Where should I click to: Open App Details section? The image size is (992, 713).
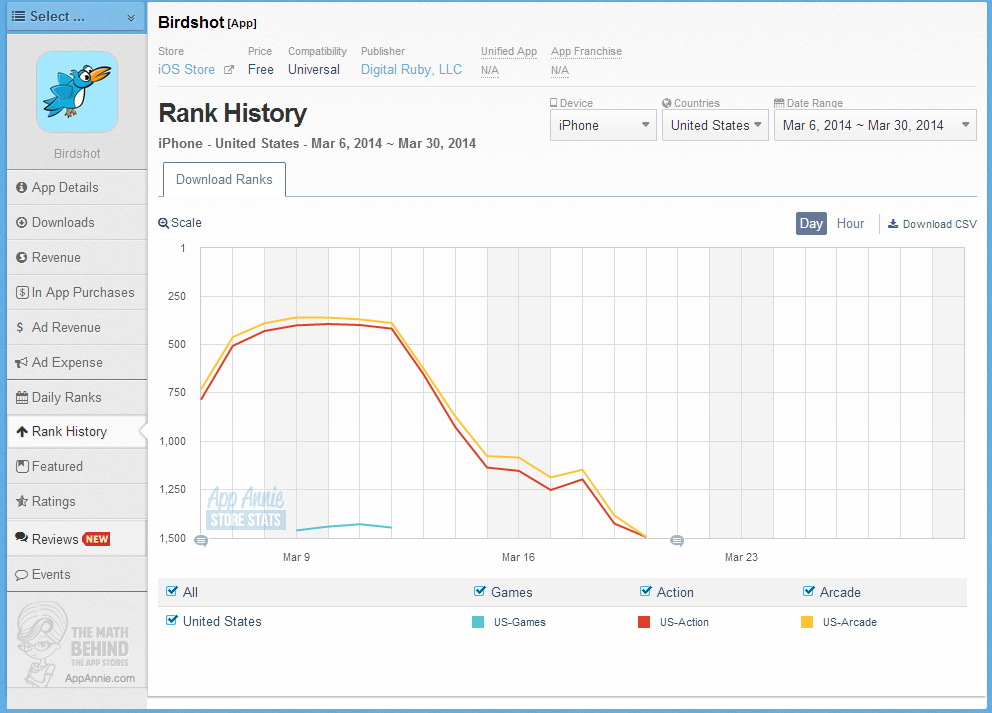77,187
